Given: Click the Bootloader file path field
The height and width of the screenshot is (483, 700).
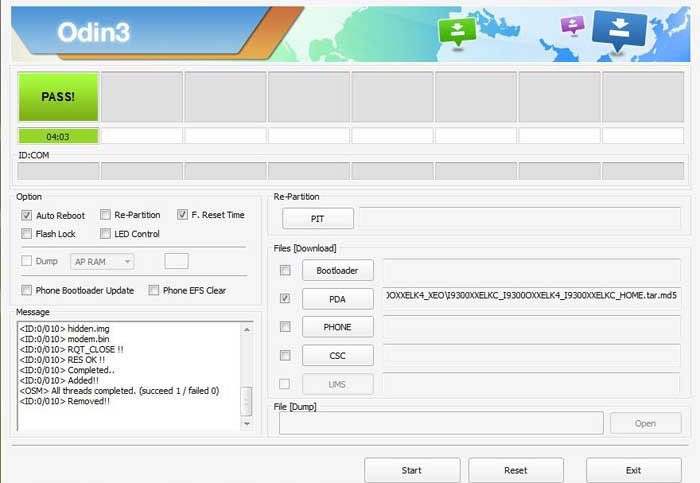Looking at the screenshot, I should click(x=532, y=270).
